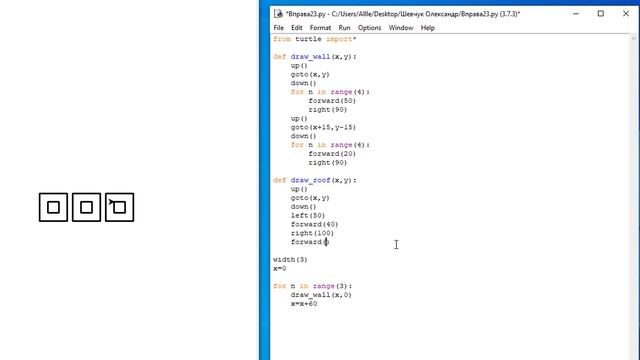This screenshot has height=360, width=640.
Task: Open the Help menu
Action: coord(427,28)
